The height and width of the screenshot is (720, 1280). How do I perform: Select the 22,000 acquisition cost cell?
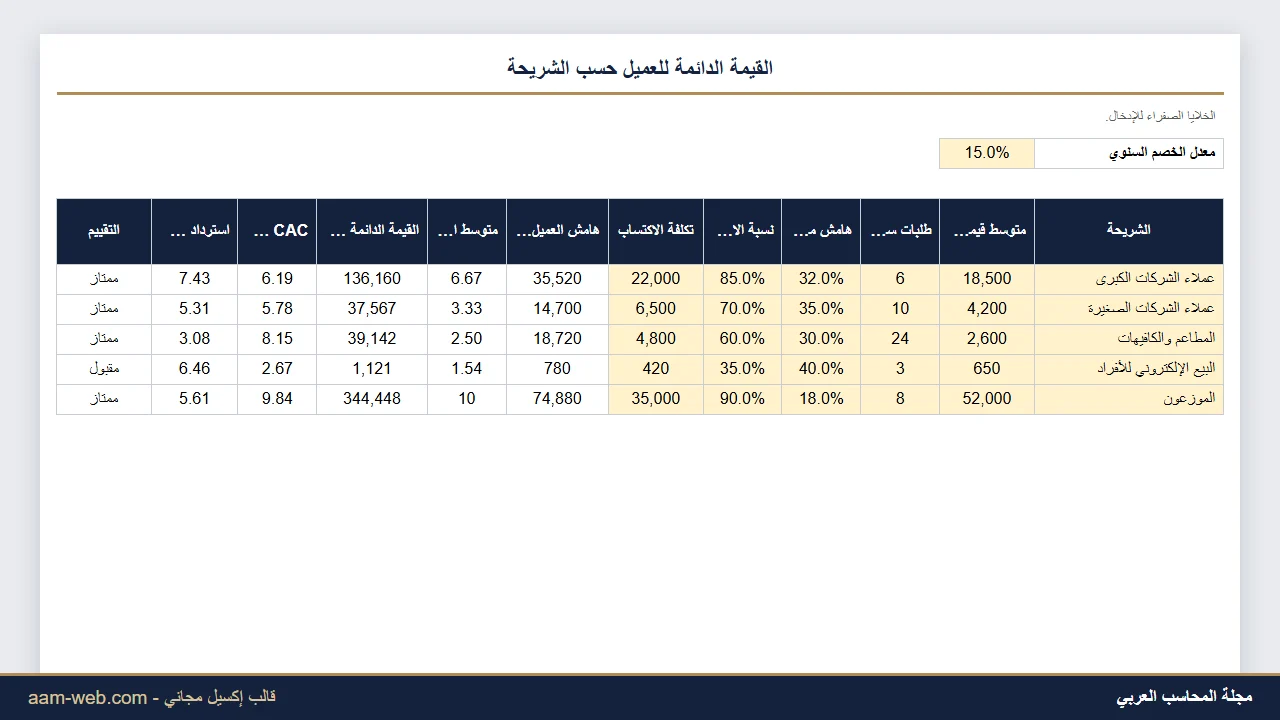(656, 279)
